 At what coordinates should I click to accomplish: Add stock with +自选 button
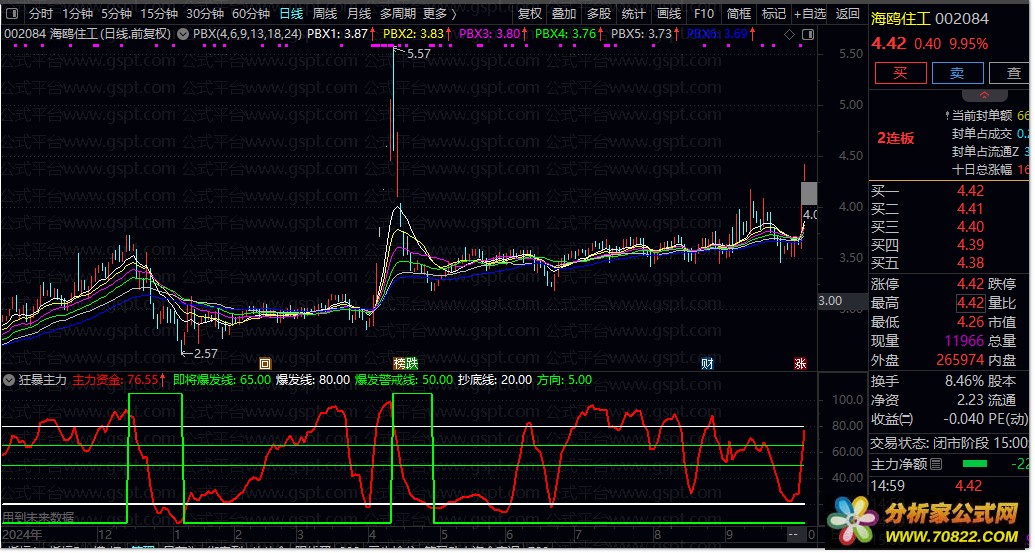(x=809, y=14)
